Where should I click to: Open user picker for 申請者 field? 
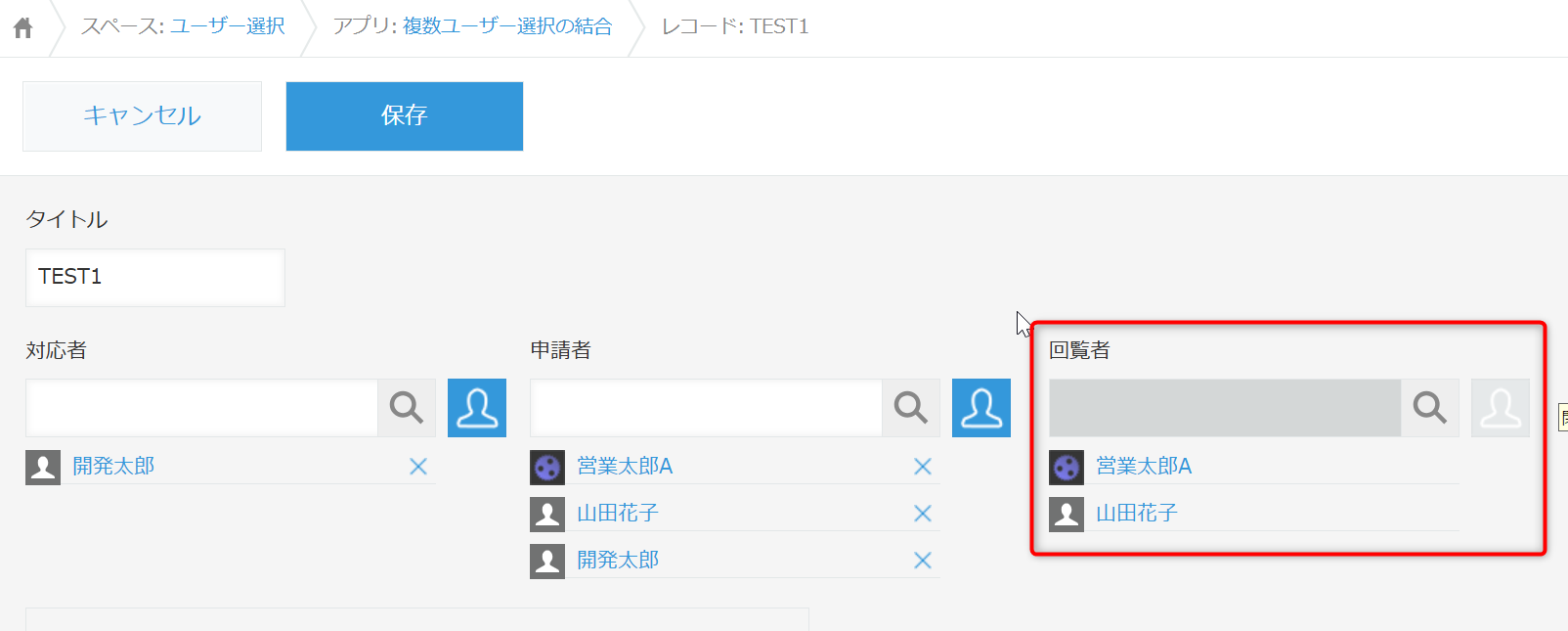[981, 407]
